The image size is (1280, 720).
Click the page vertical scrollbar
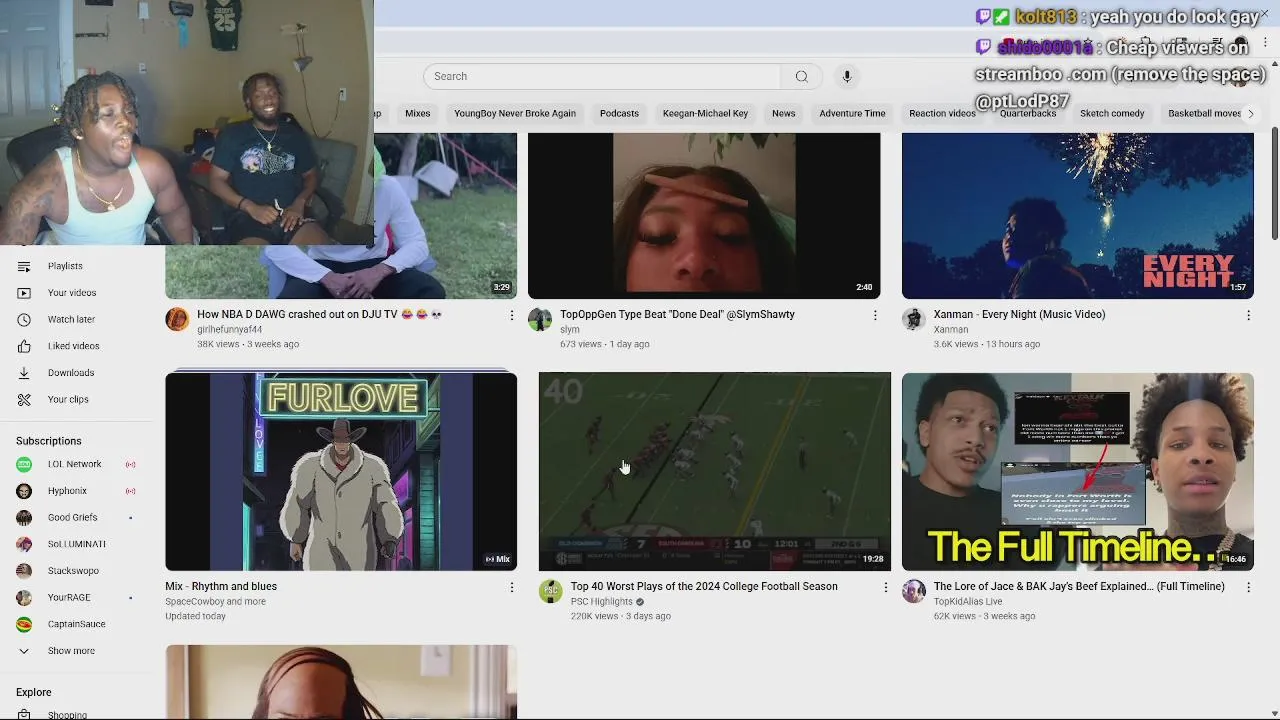tap(1274, 185)
